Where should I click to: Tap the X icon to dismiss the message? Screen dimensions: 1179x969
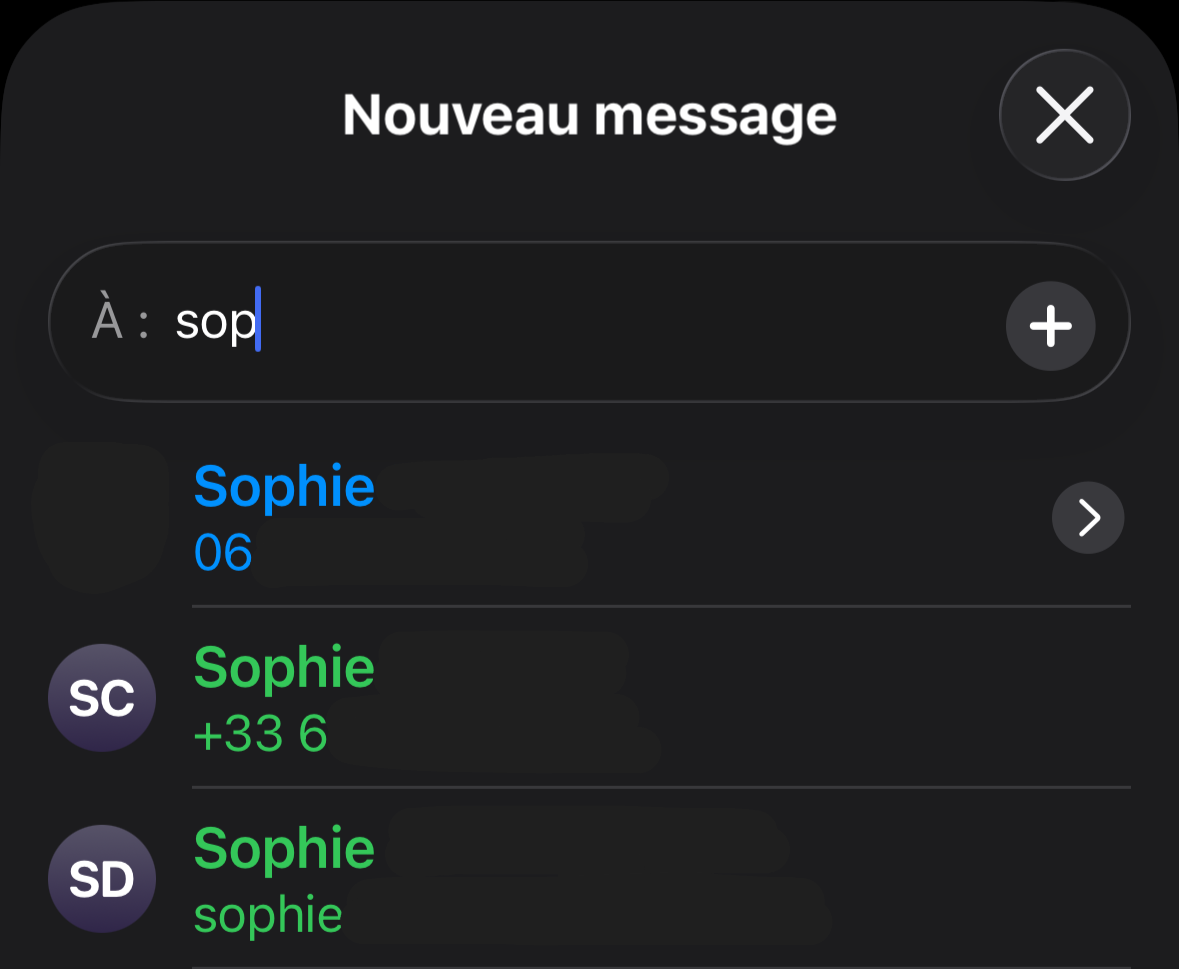1064,115
